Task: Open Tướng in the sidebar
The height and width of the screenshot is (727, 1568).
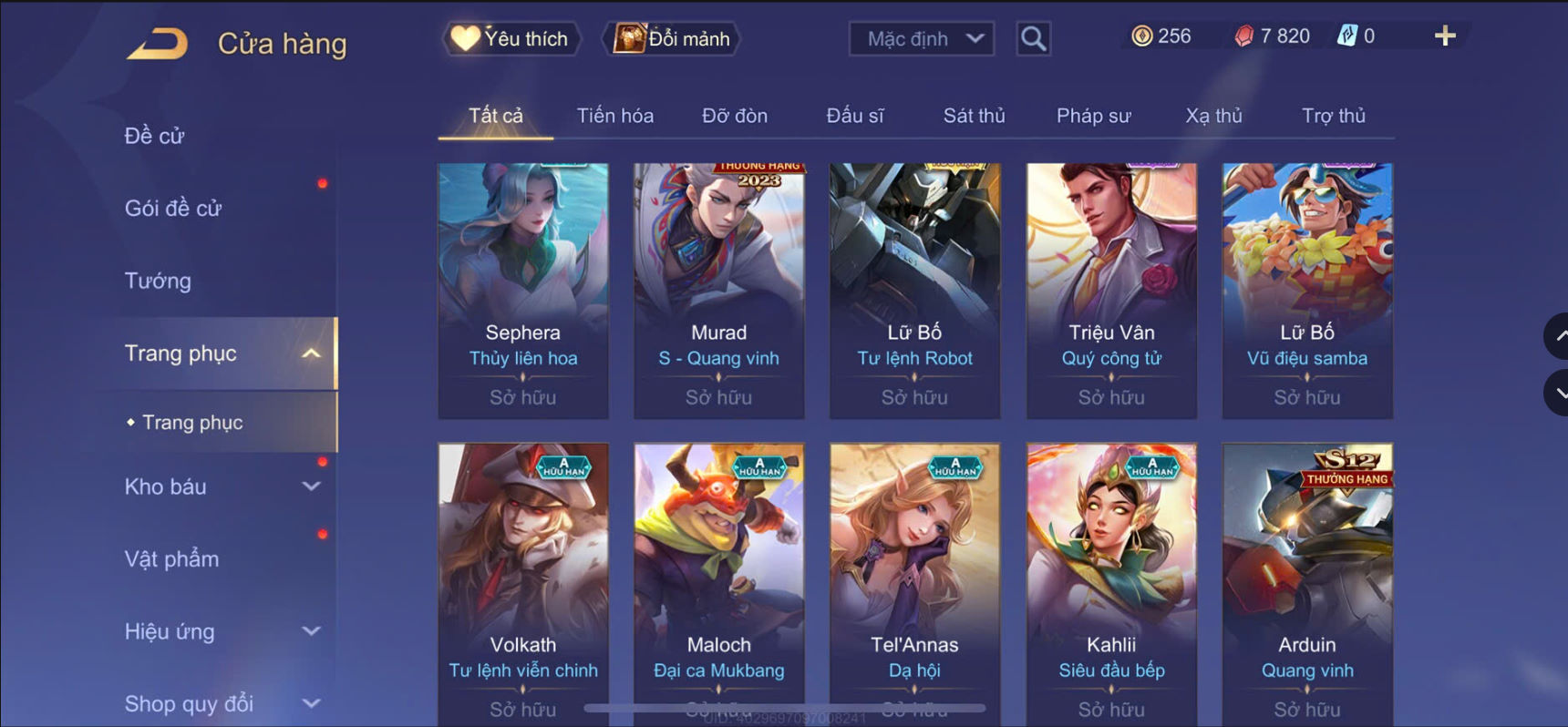Action: 158,281
